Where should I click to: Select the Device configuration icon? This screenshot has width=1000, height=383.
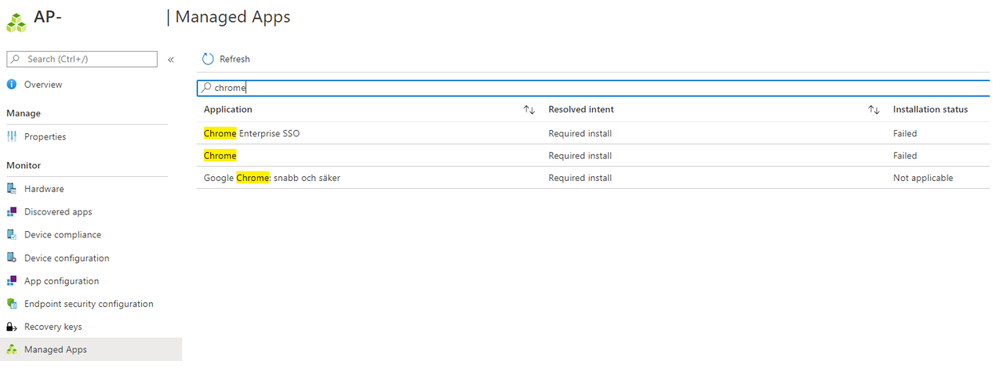coord(11,258)
